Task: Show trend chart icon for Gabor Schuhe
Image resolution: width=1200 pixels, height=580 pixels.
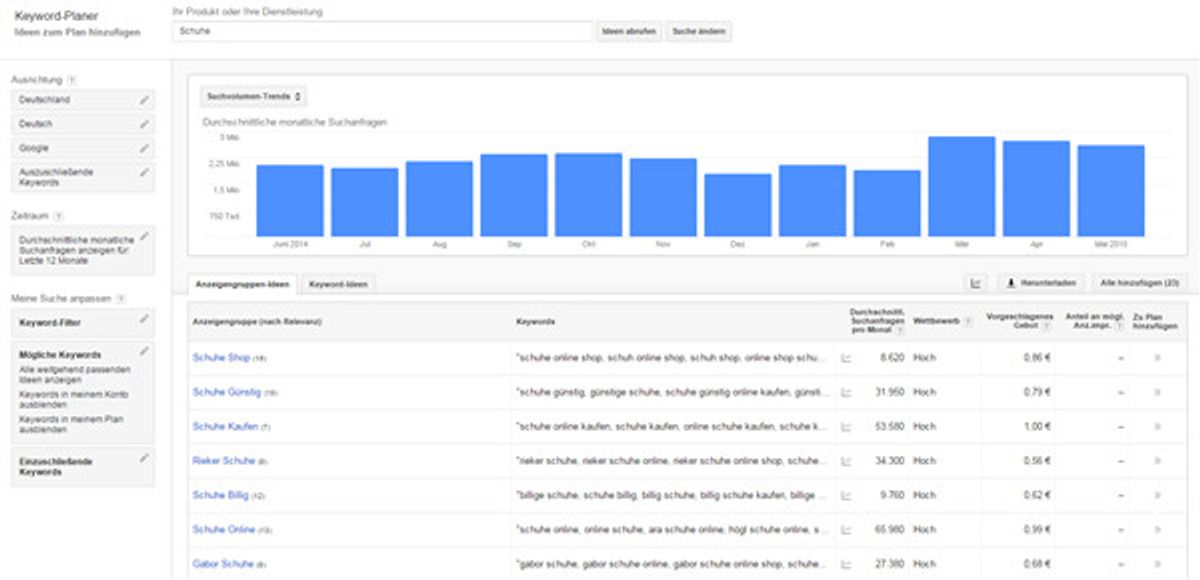Action: tap(846, 564)
